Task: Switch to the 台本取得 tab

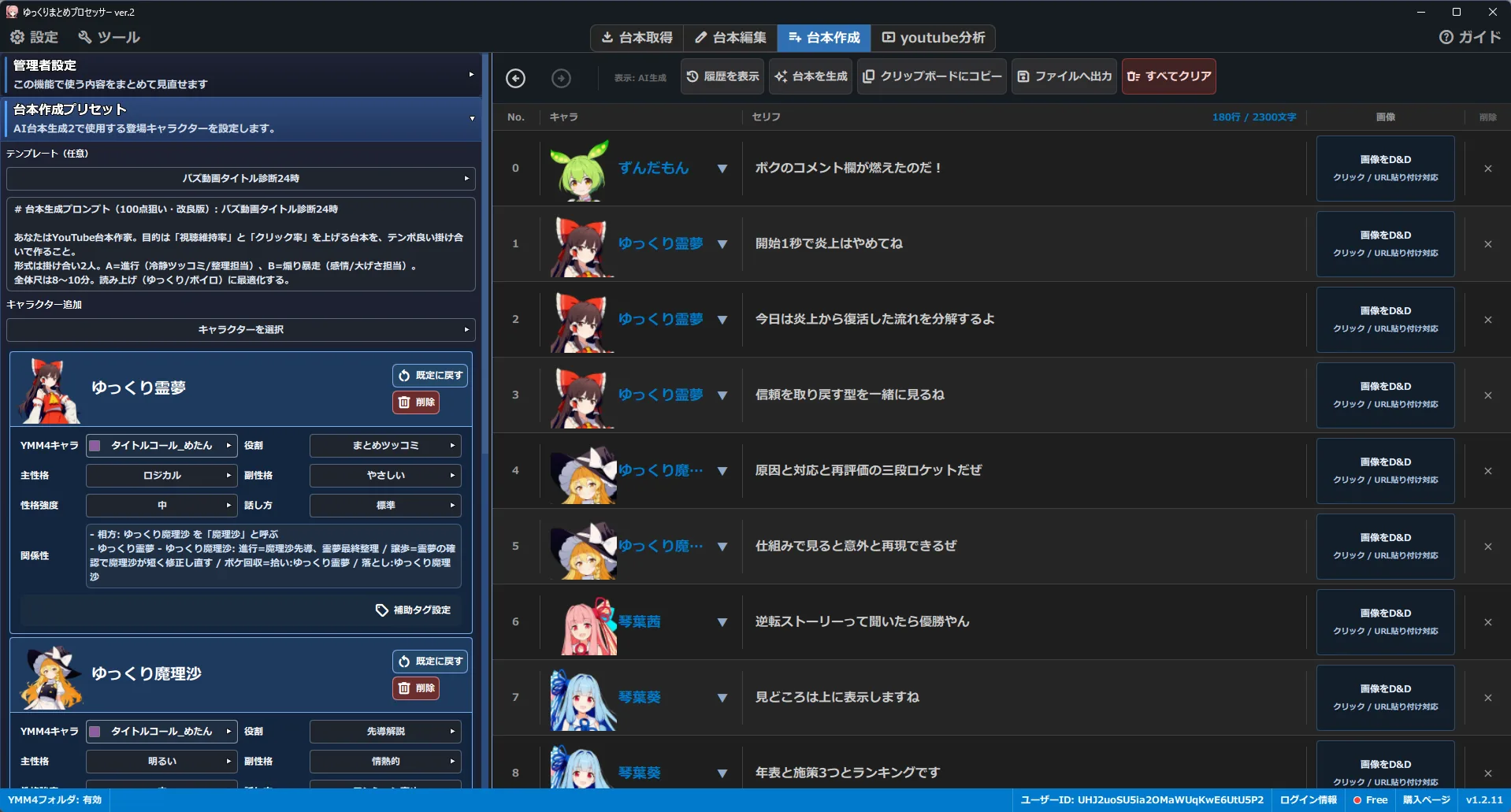Action: (x=637, y=38)
